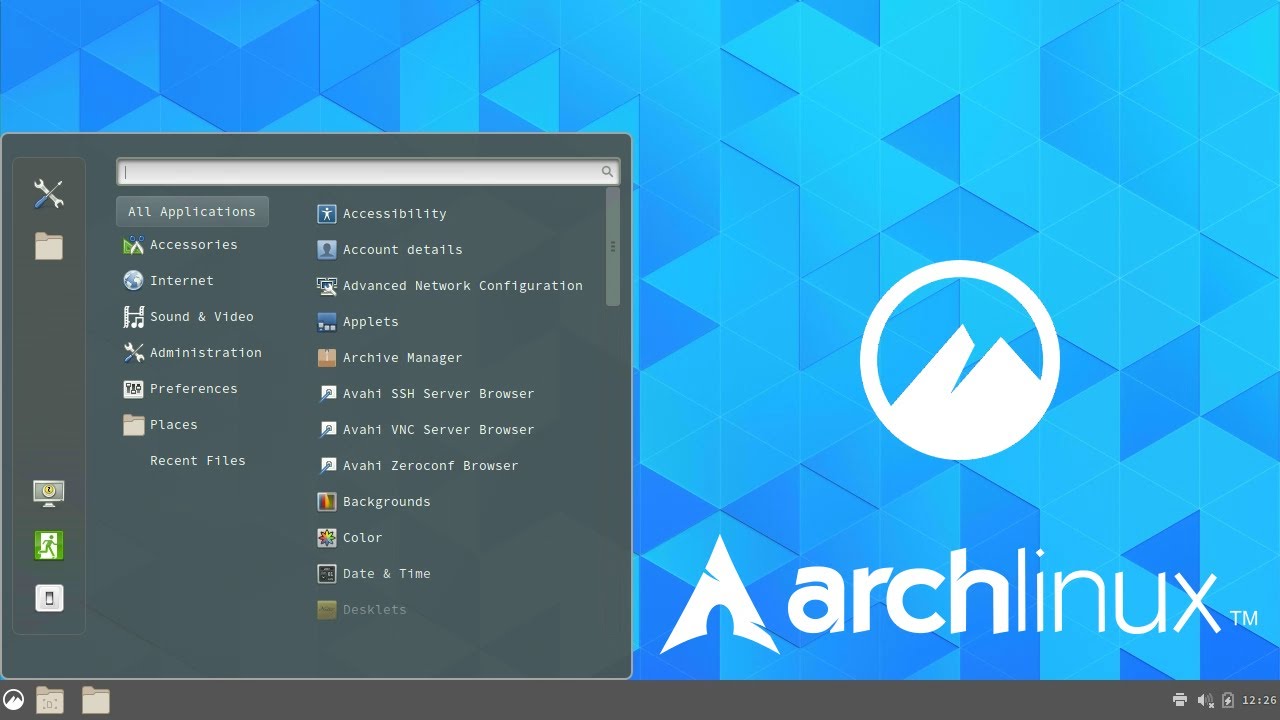Click the green Logout icon
This screenshot has width=1280, height=720.
click(x=48, y=546)
